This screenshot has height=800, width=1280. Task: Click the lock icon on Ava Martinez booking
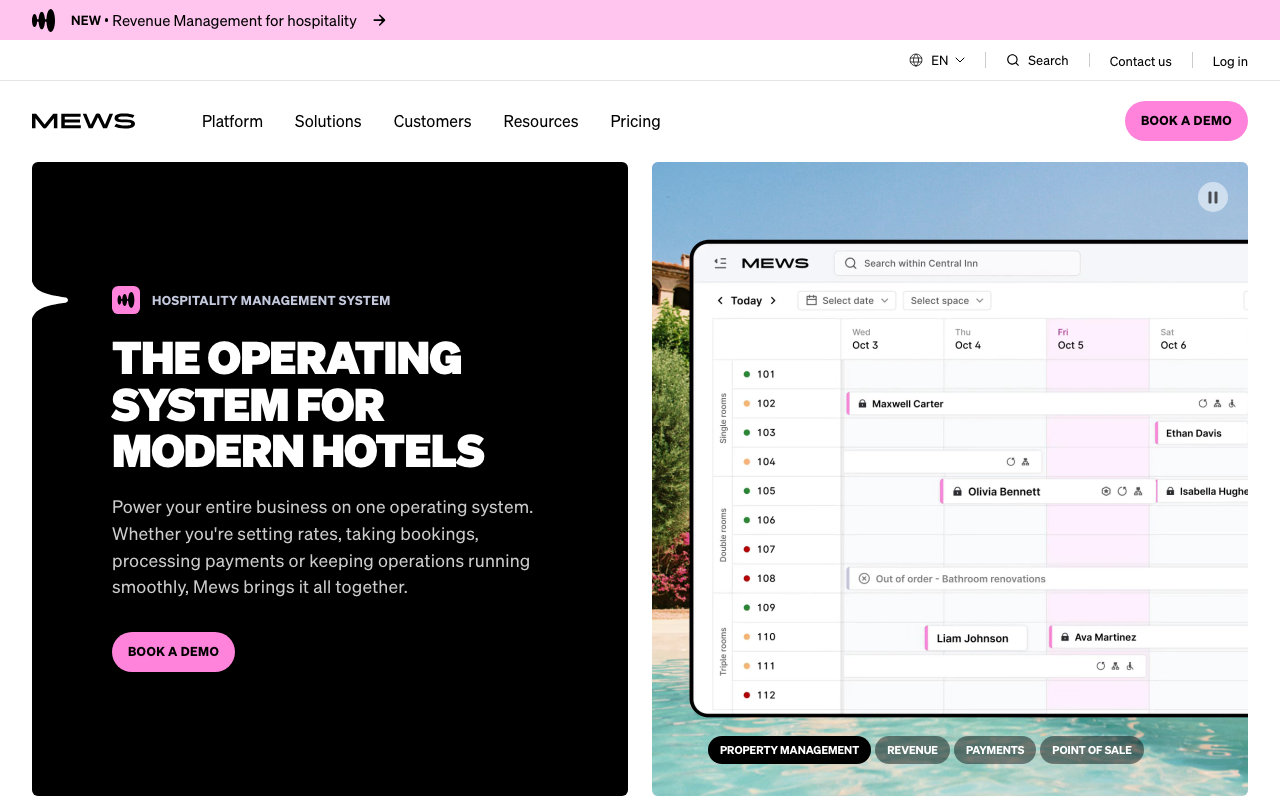click(1064, 637)
